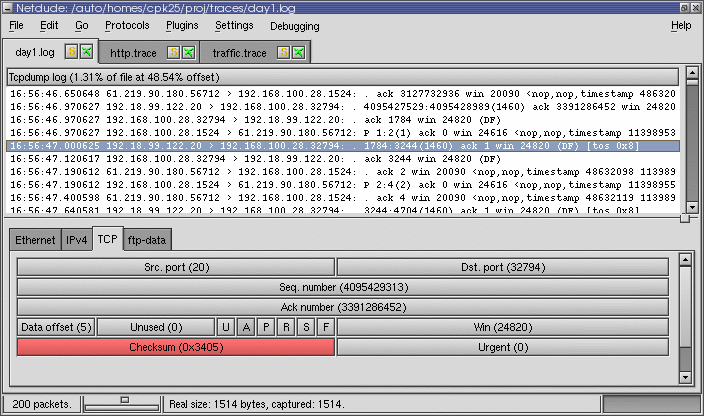Click the red Checksum (0x3405) button
This screenshot has height=416, width=704.
[x=176, y=347]
